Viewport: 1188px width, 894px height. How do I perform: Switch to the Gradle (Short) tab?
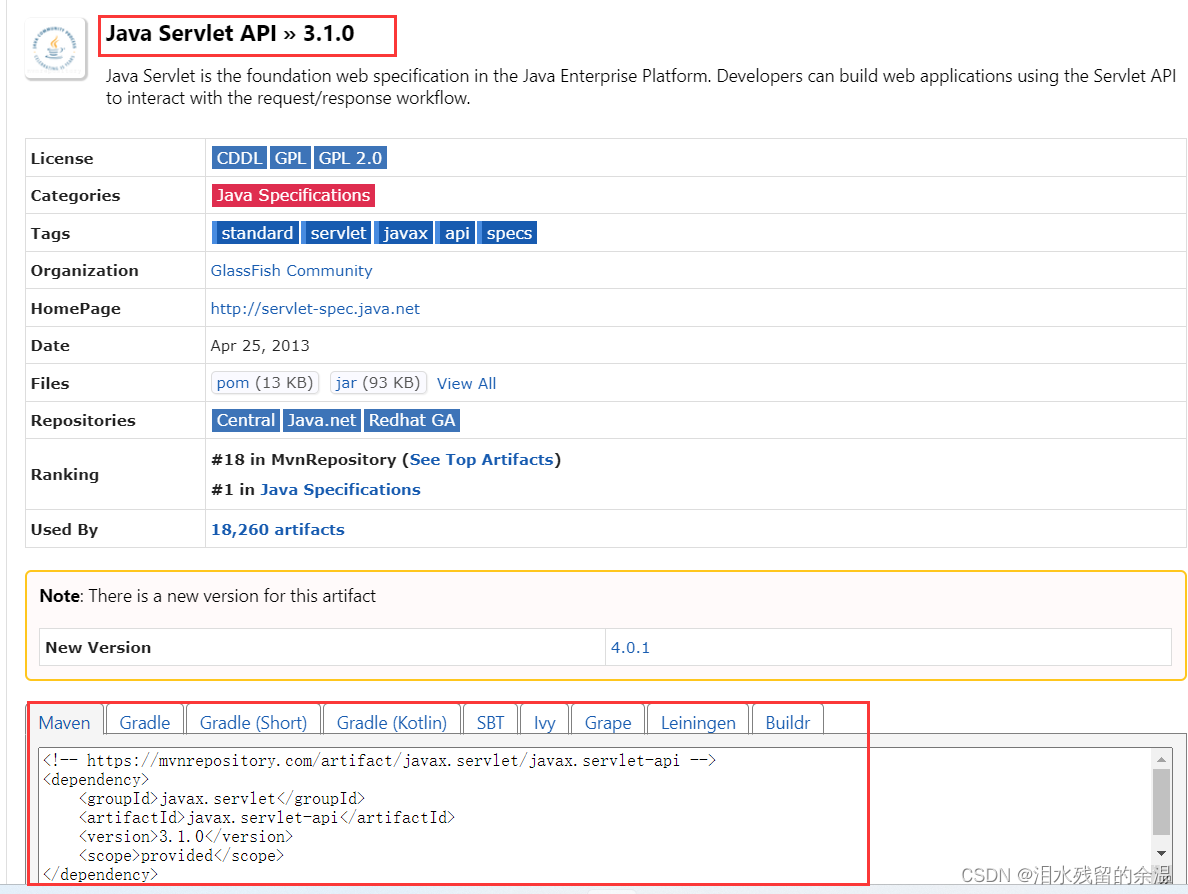(253, 722)
